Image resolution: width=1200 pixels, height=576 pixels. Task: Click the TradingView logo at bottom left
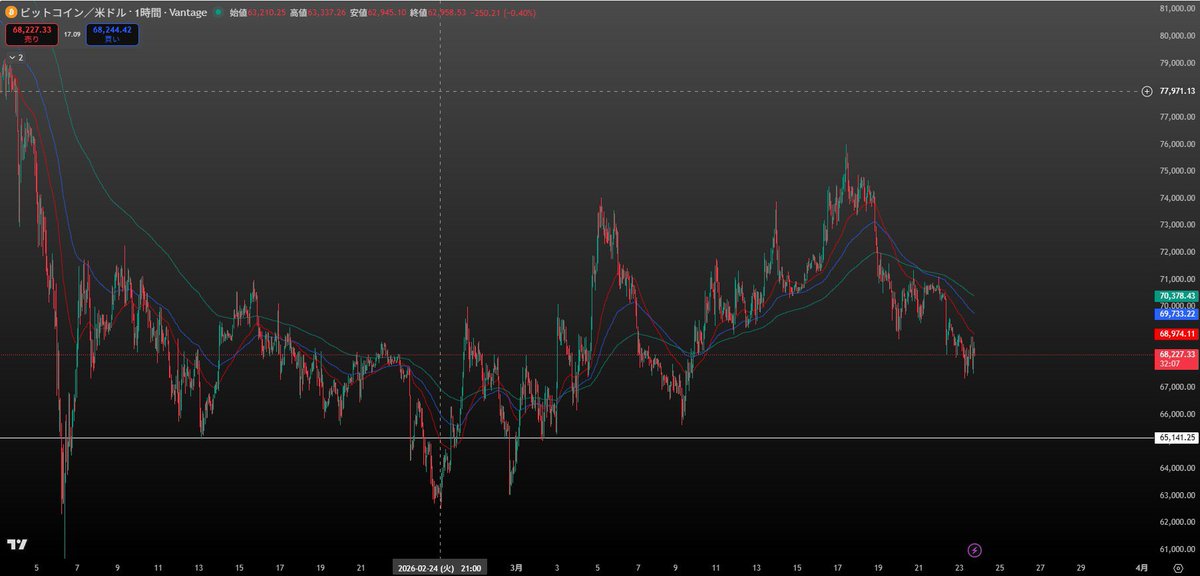[17, 545]
